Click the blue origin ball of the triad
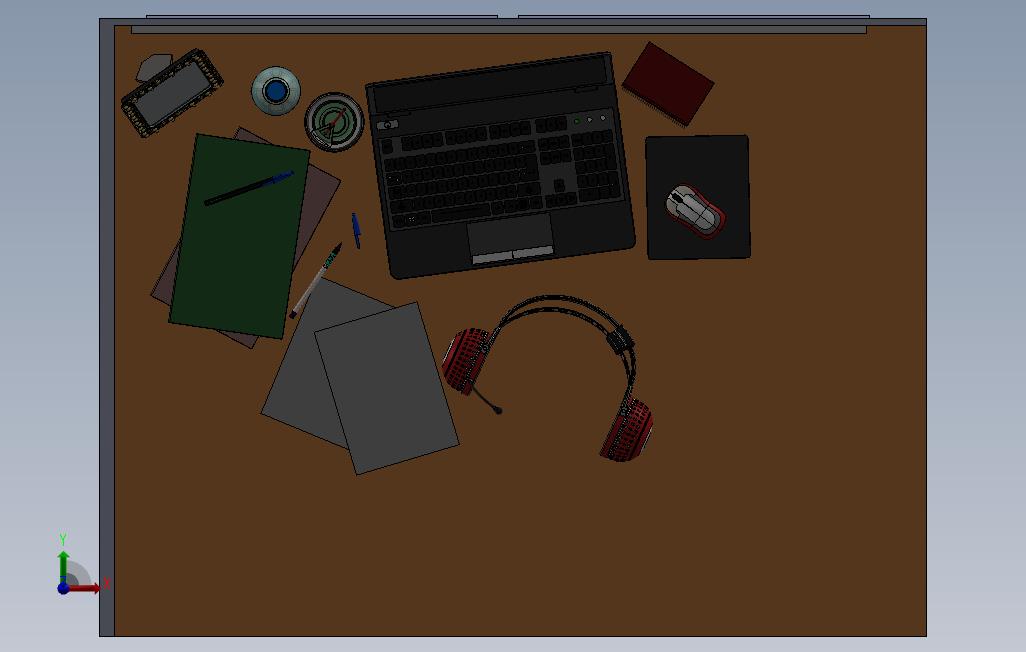1026x652 pixels. 63,588
